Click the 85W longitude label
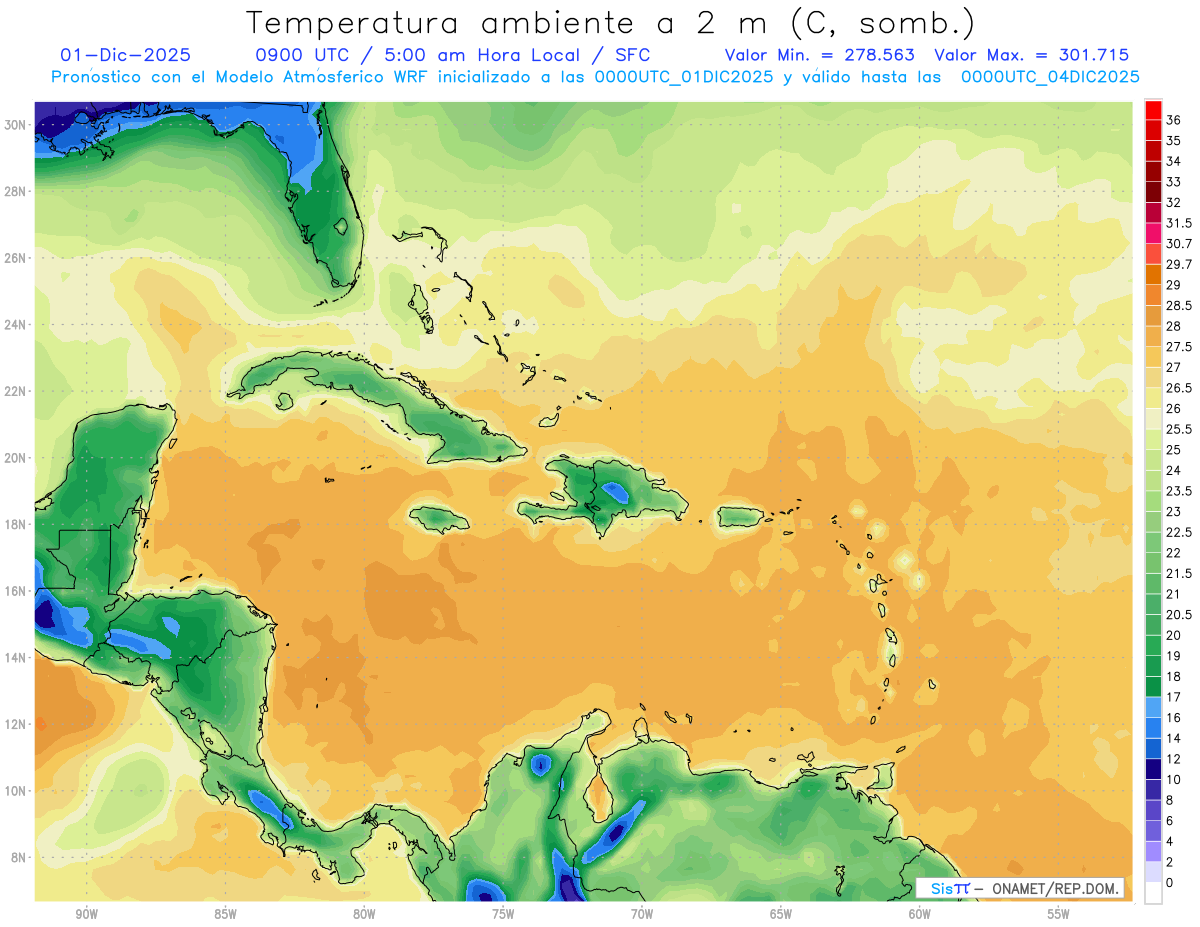Screen dimensions: 1200x927 click(x=225, y=914)
